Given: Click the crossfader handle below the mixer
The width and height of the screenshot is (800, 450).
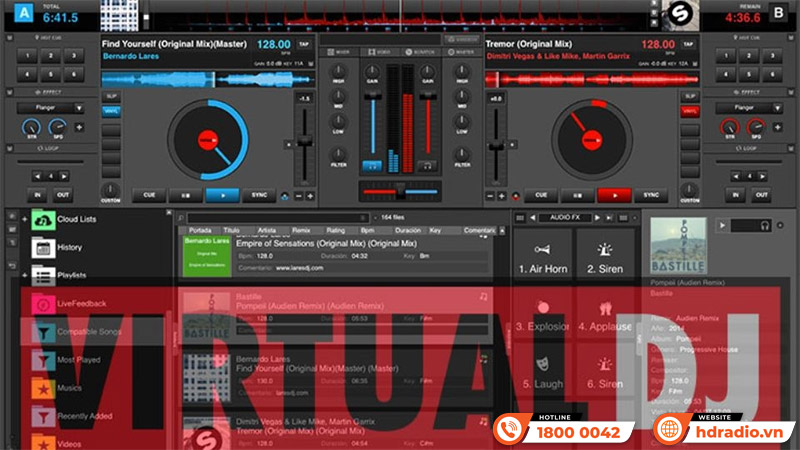Looking at the screenshot, I should point(401,192).
